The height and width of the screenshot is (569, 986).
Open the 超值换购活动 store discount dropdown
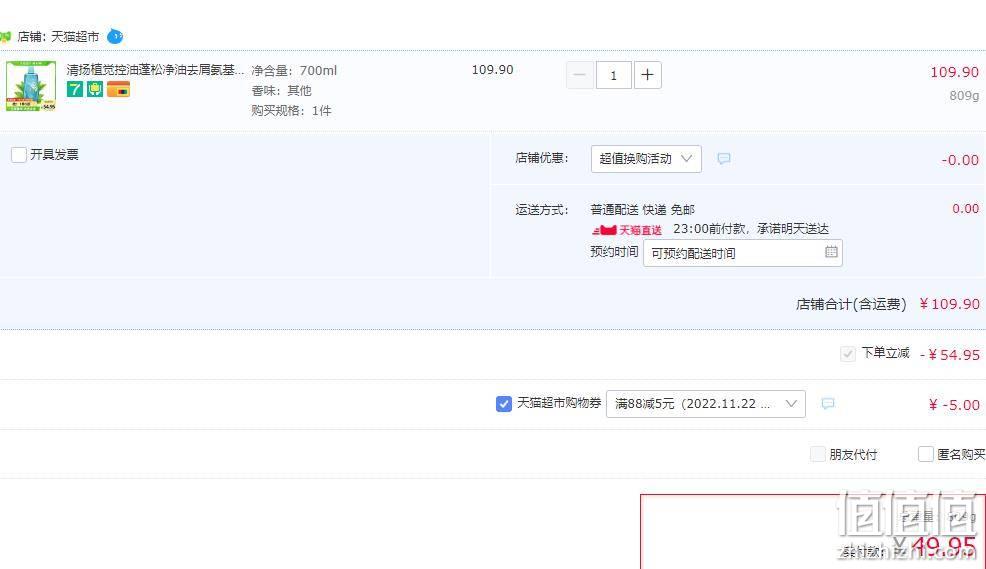click(x=646, y=159)
